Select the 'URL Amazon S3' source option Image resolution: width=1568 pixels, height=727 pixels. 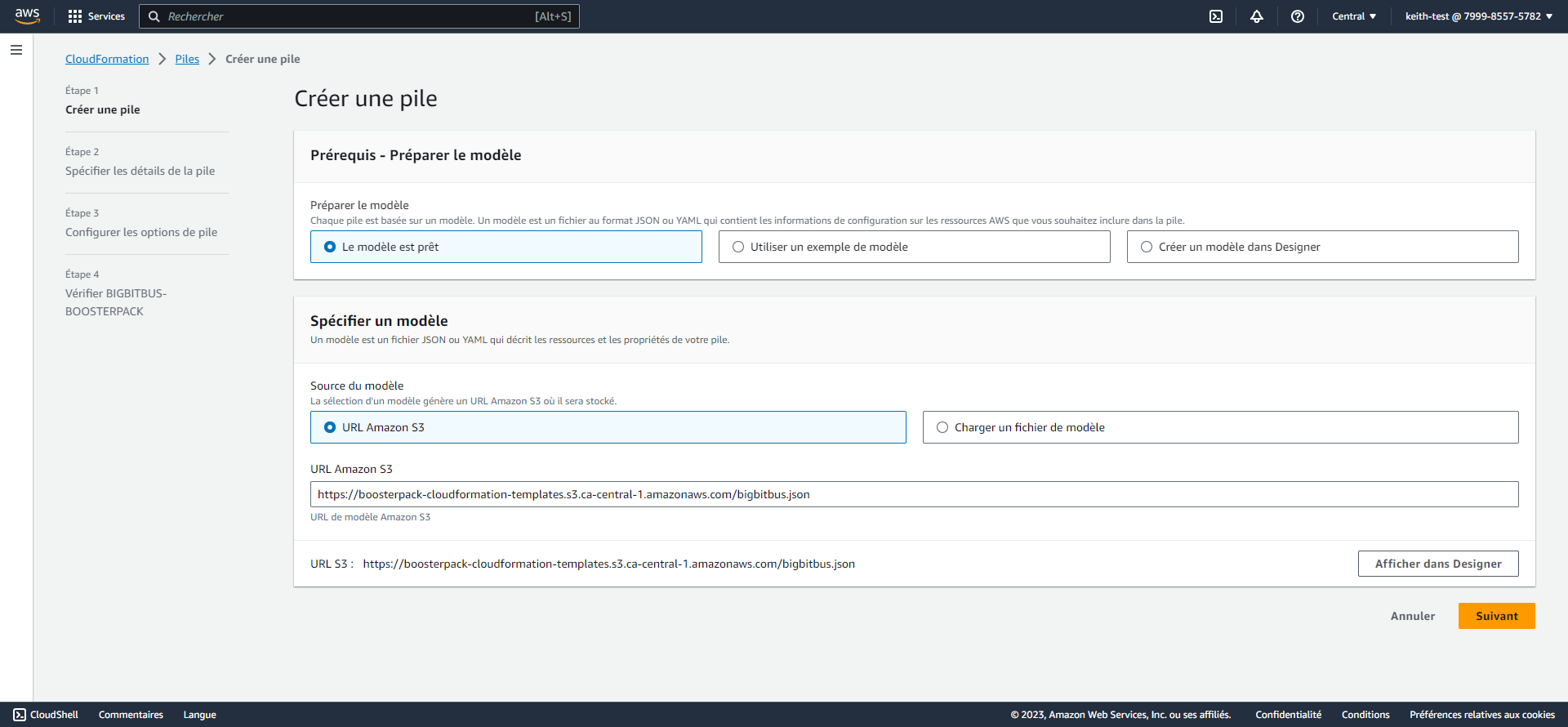[x=330, y=427]
